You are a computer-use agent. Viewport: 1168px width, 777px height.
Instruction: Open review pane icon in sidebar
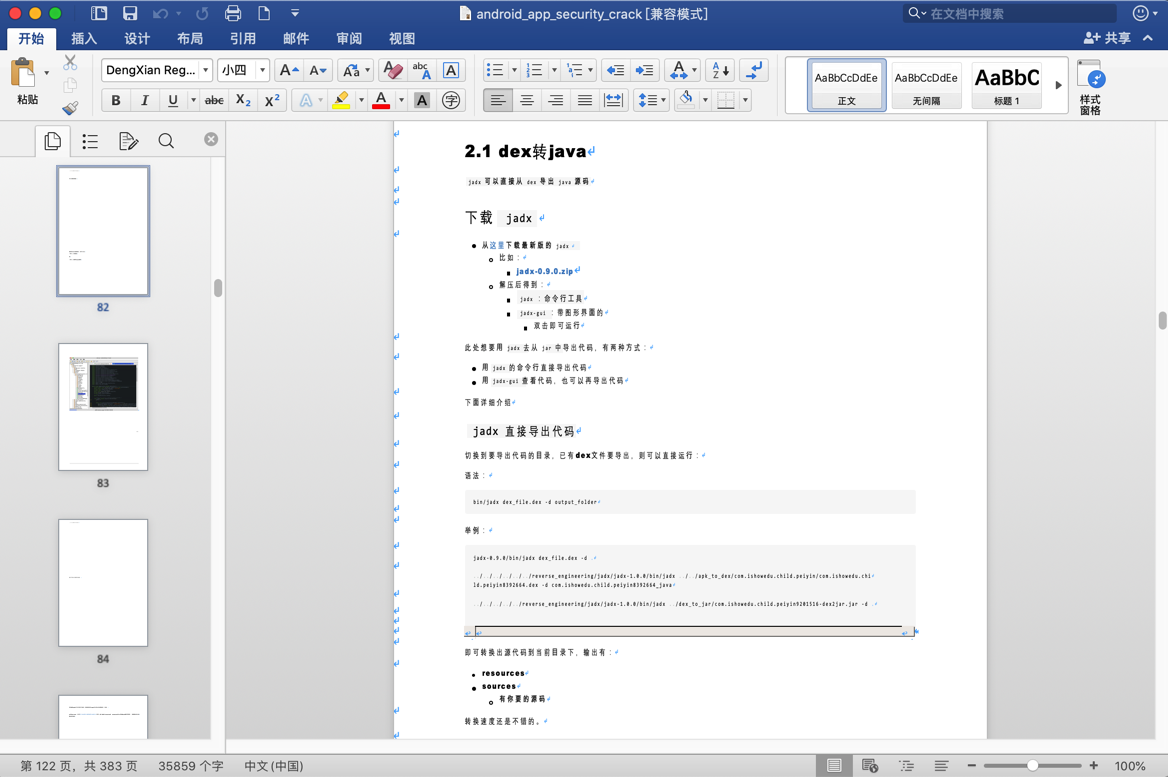tap(128, 141)
